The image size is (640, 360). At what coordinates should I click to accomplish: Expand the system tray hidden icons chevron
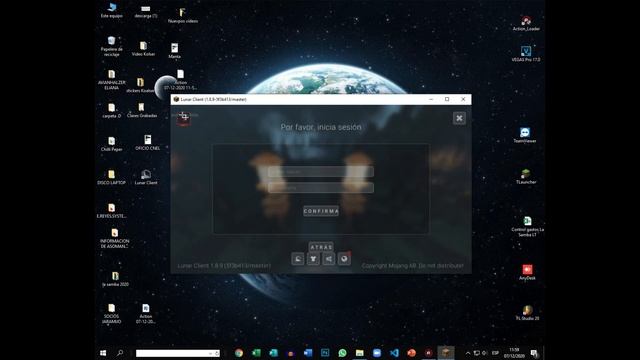pyautogui.click(x=468, y=353)
